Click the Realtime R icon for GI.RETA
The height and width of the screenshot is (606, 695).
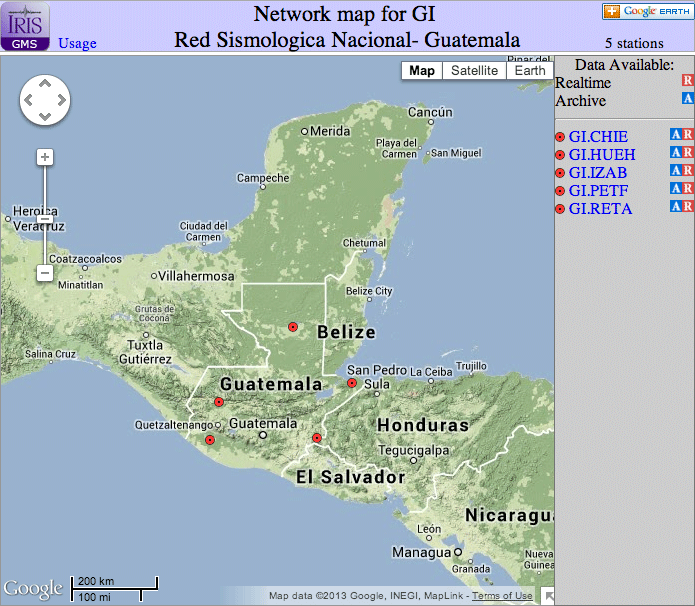pos(687,206)
